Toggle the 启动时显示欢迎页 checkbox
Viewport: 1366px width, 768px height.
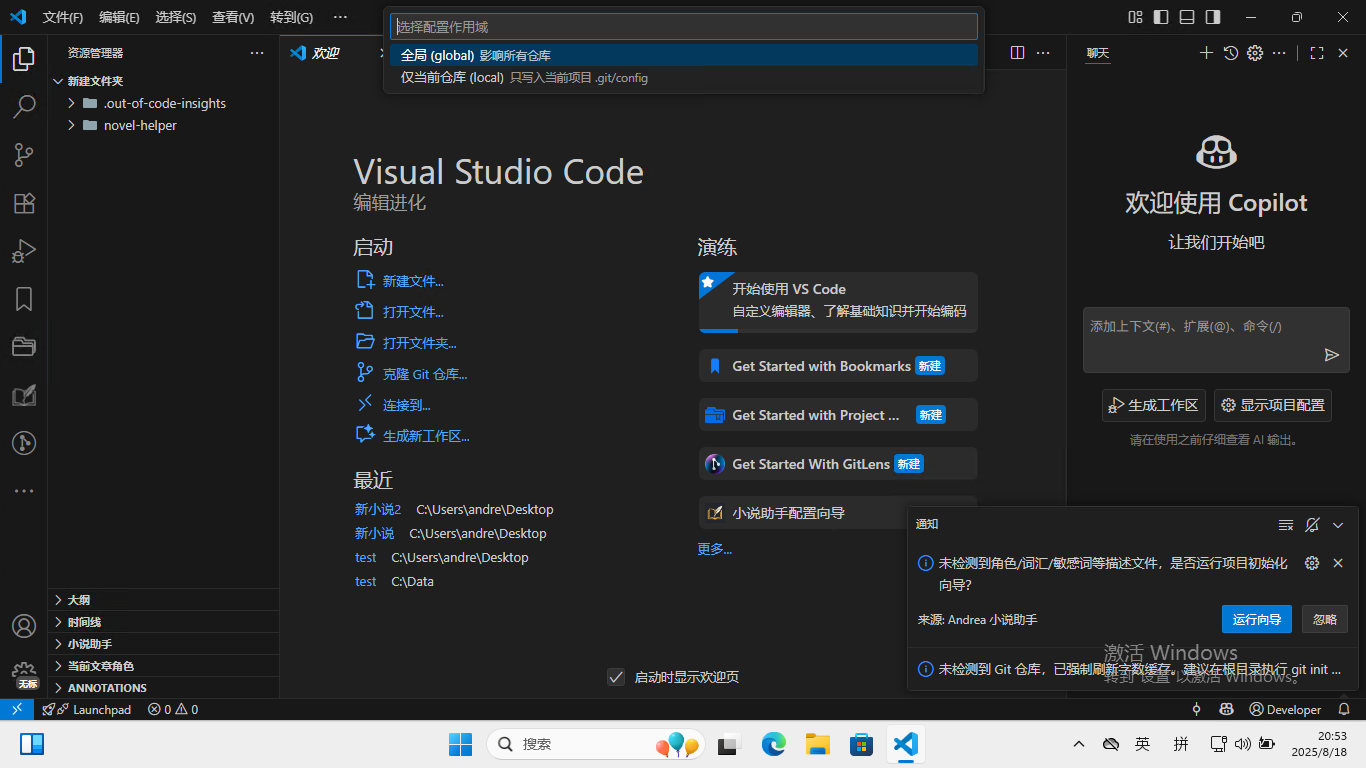[x=616, y=677]
